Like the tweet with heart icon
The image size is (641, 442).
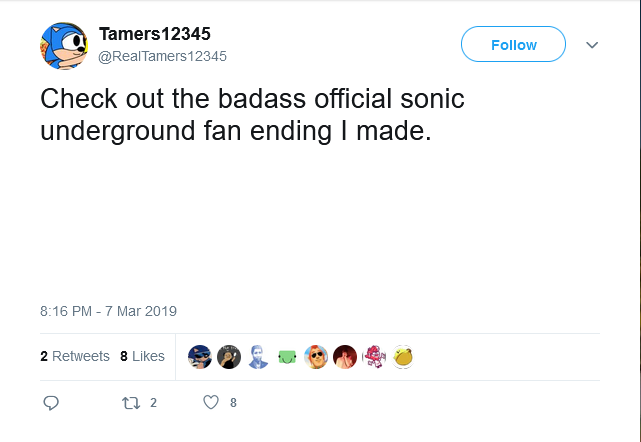[x=210, y=403]
